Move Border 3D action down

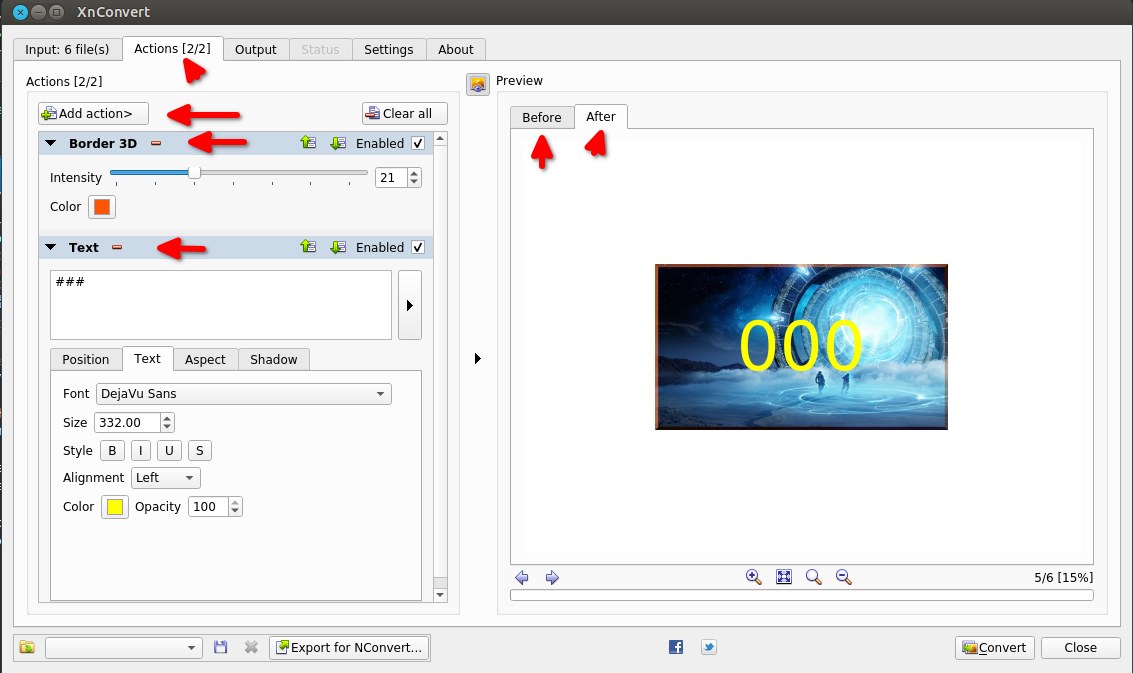point(337,143)
